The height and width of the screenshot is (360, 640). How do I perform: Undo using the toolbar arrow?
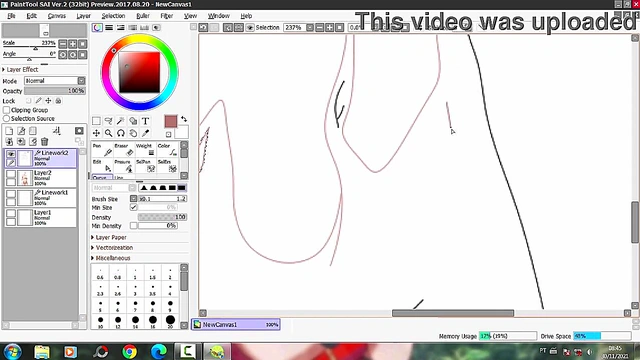203,27
